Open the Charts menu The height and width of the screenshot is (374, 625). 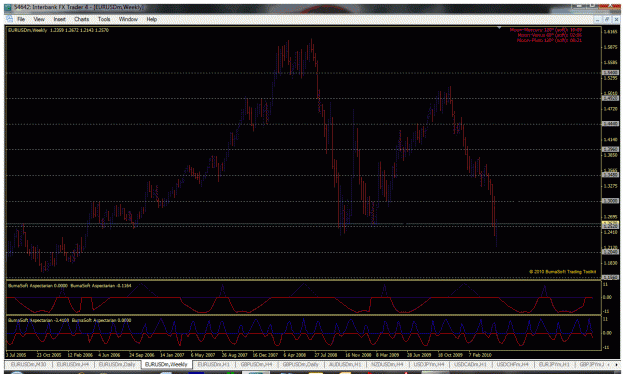(81, 19)
